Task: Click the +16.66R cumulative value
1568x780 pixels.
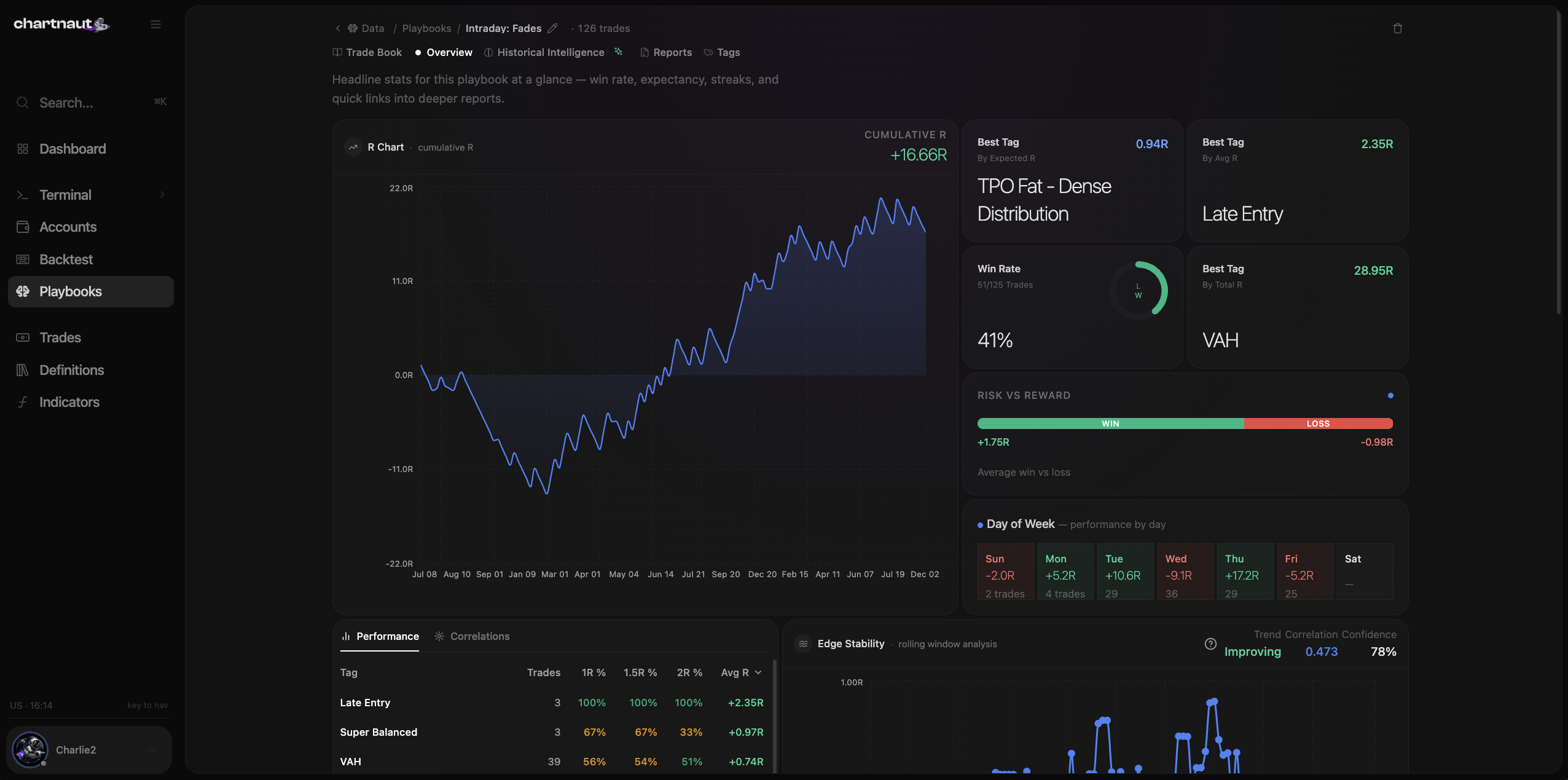Action: click(x=919, y=155)
